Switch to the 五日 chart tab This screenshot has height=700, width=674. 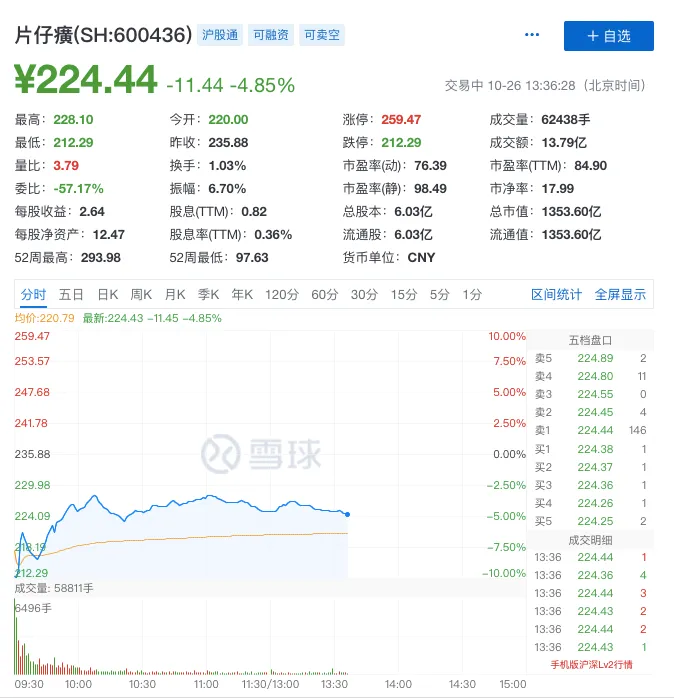(71, 295)
